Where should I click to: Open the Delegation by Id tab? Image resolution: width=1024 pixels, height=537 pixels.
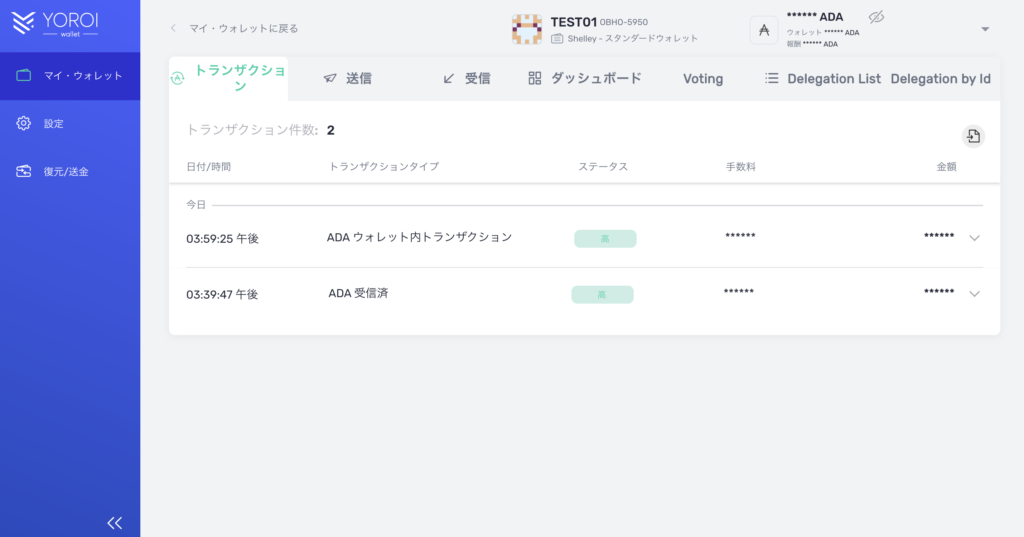[x=940, y=79]
